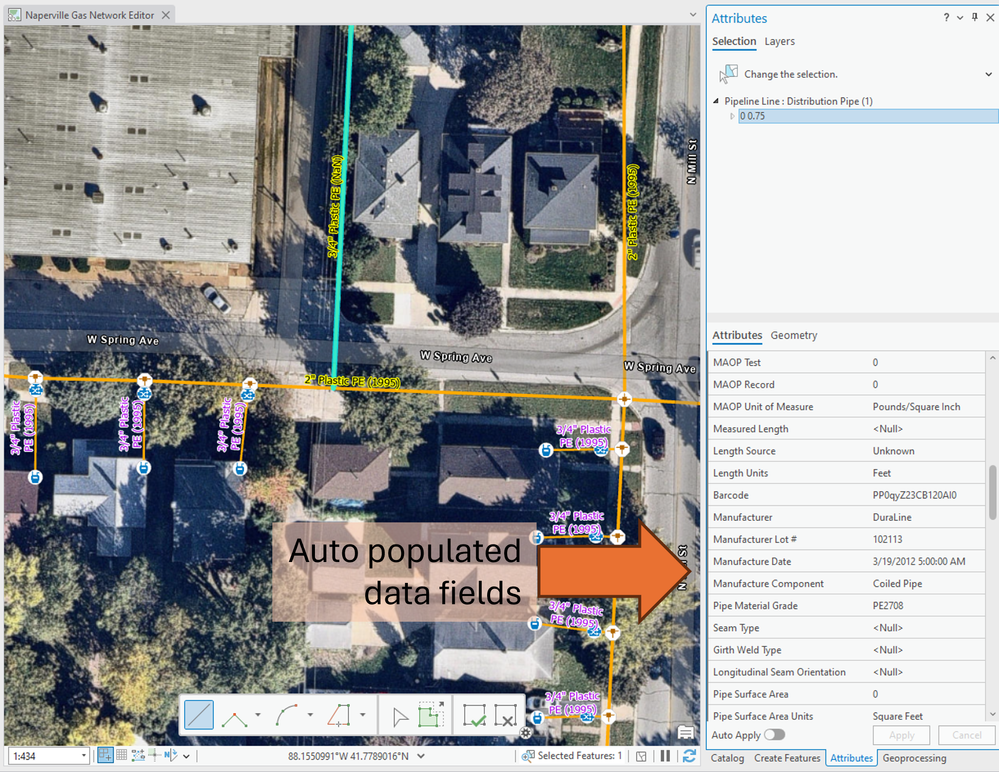Click the attribute table vertical scrollbar thumb

click(x=992, y=492)
